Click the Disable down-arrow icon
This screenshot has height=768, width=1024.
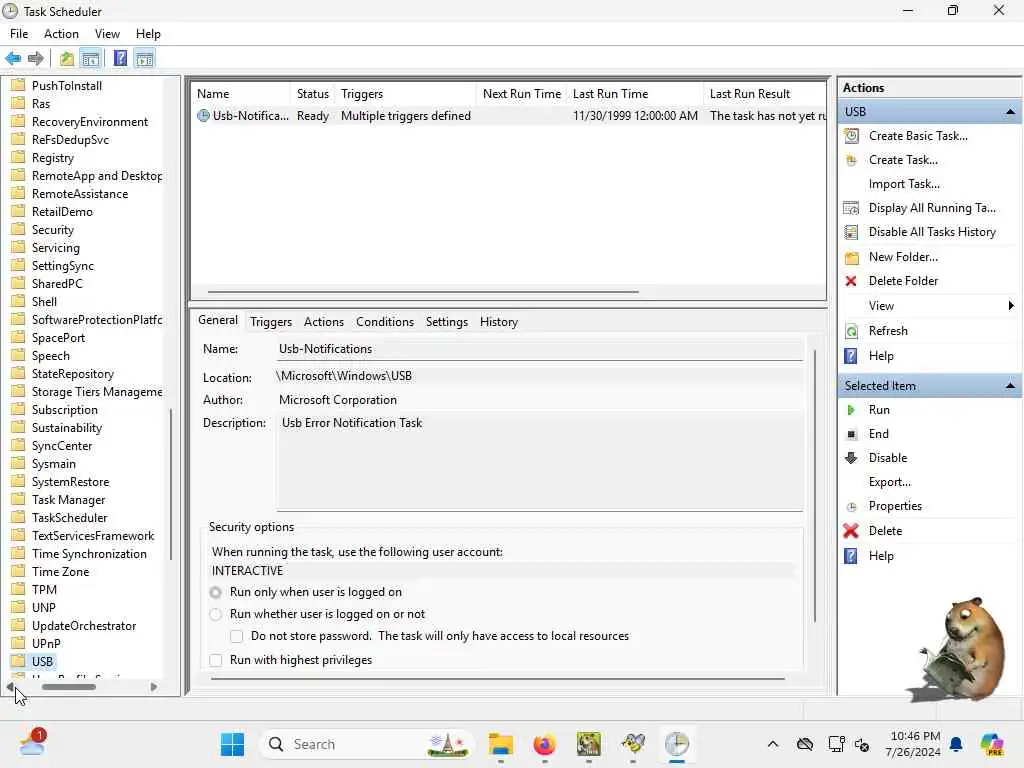click(x=851, y=458)
